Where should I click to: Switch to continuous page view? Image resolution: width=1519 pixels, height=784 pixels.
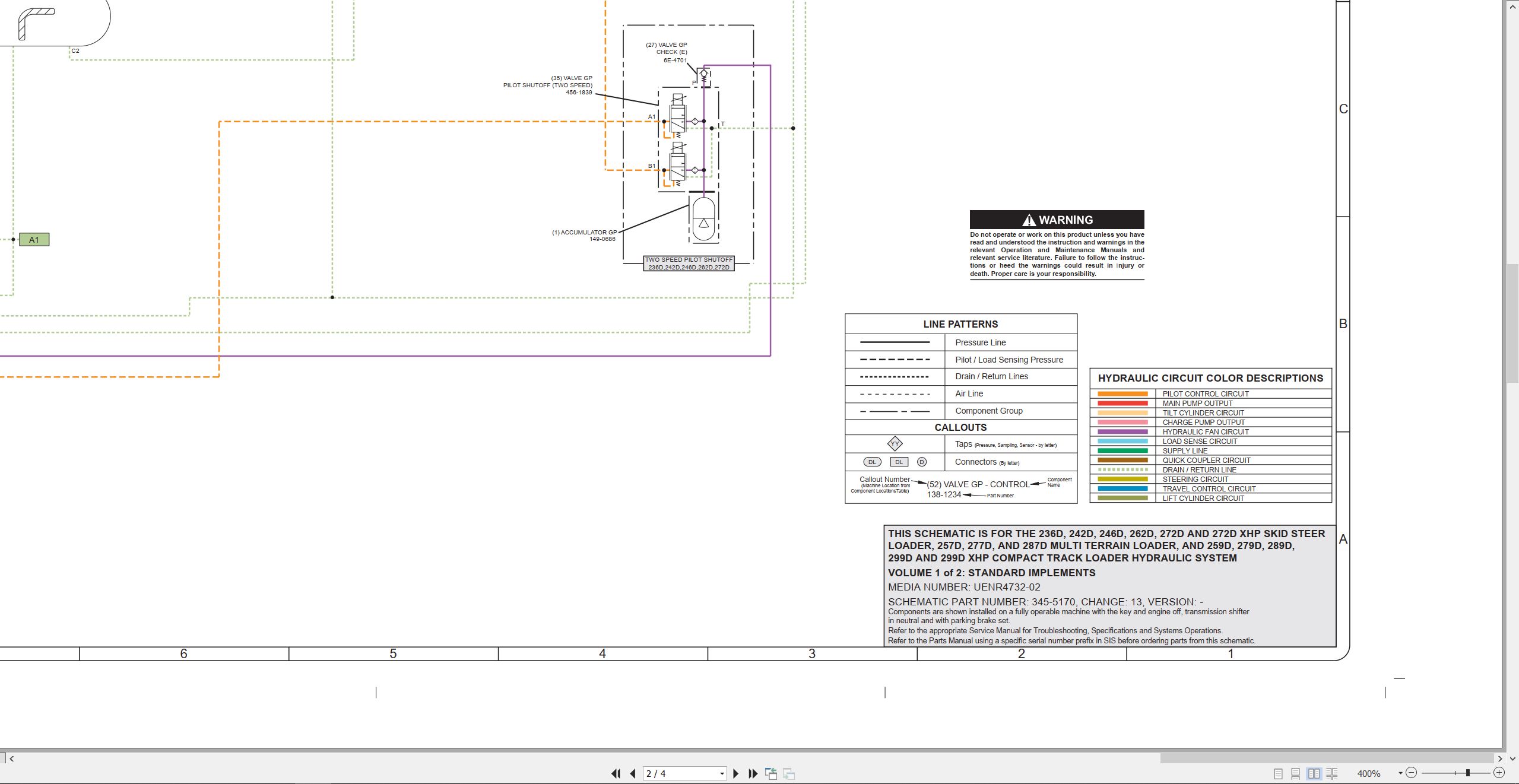tap(1296, 773)
